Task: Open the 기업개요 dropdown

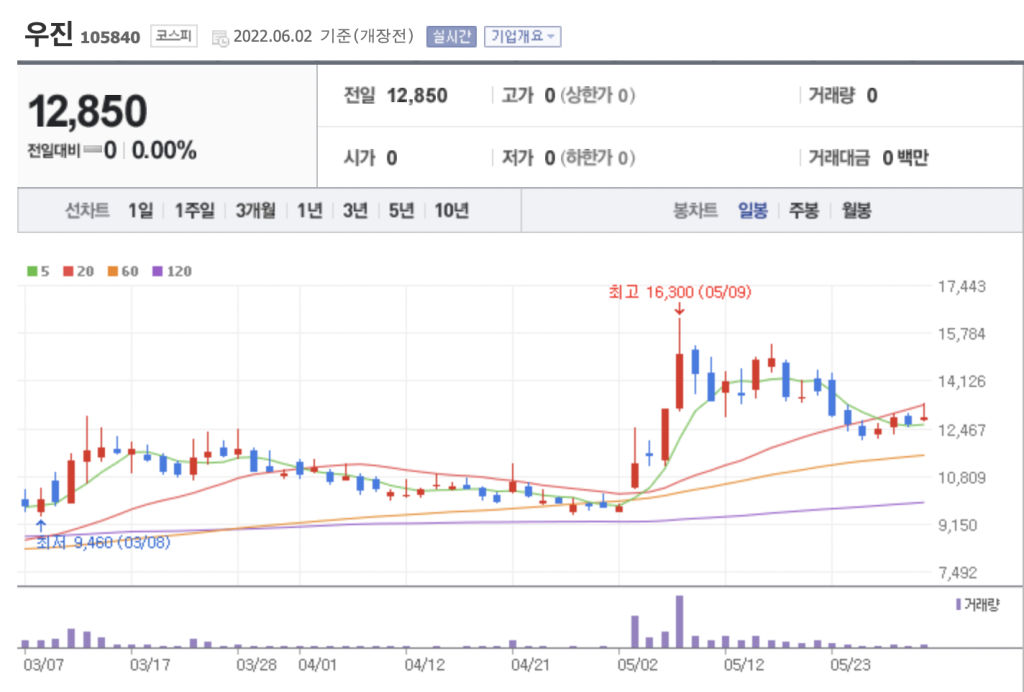Action: (523, 37)
